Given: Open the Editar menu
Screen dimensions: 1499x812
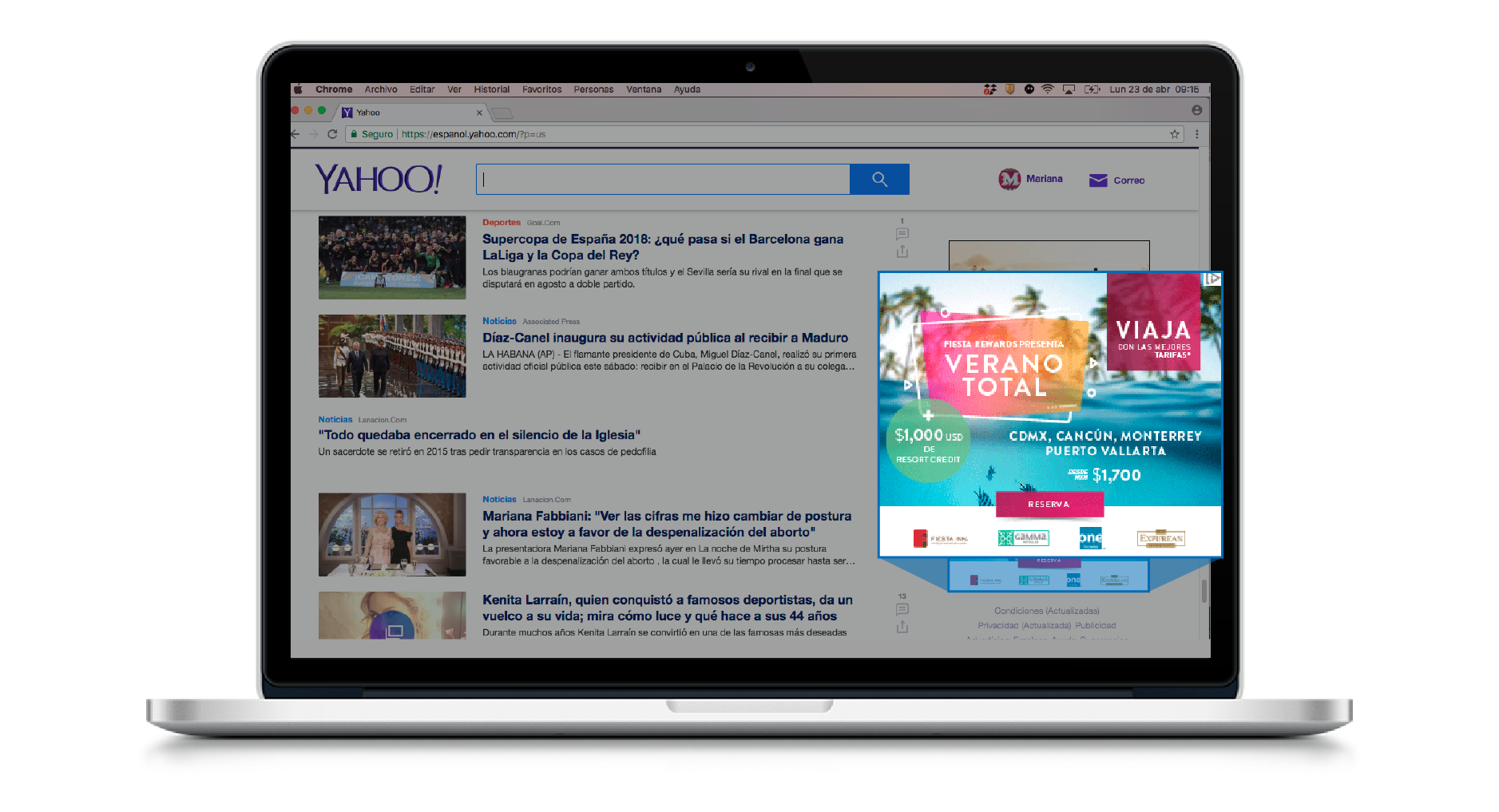Looking at the screenshot, I should [x=422, y=89].
